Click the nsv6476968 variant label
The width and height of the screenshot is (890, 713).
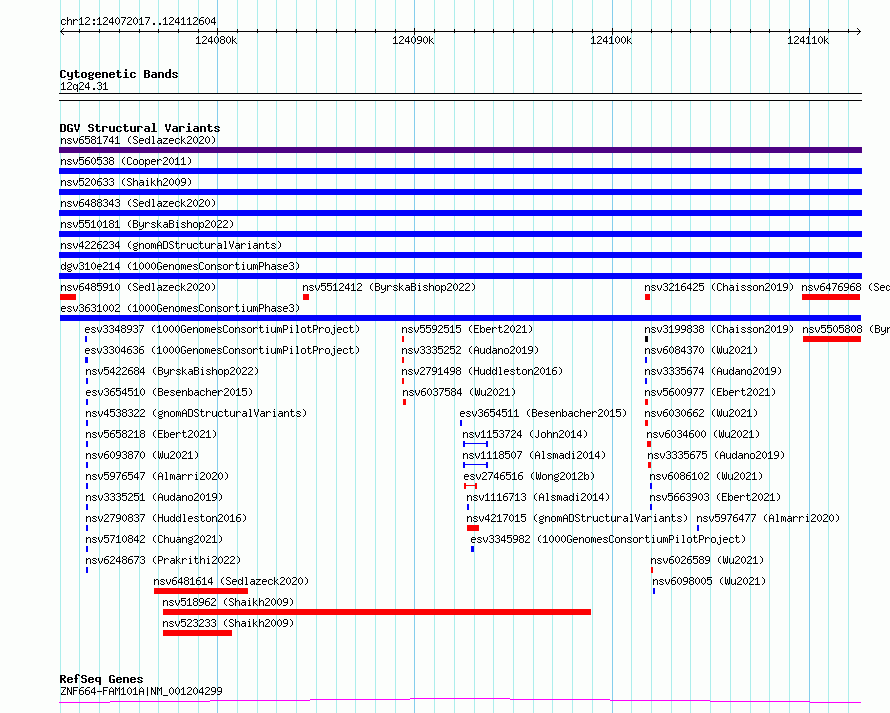(x=845, y=287)
